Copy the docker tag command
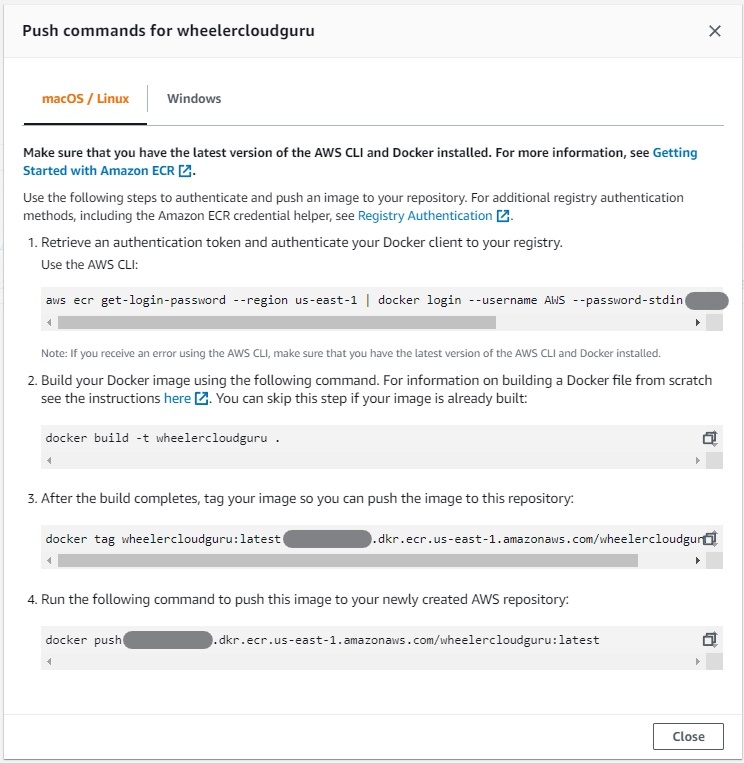Viewport: 744px width, 763px height. pos(710,539)
